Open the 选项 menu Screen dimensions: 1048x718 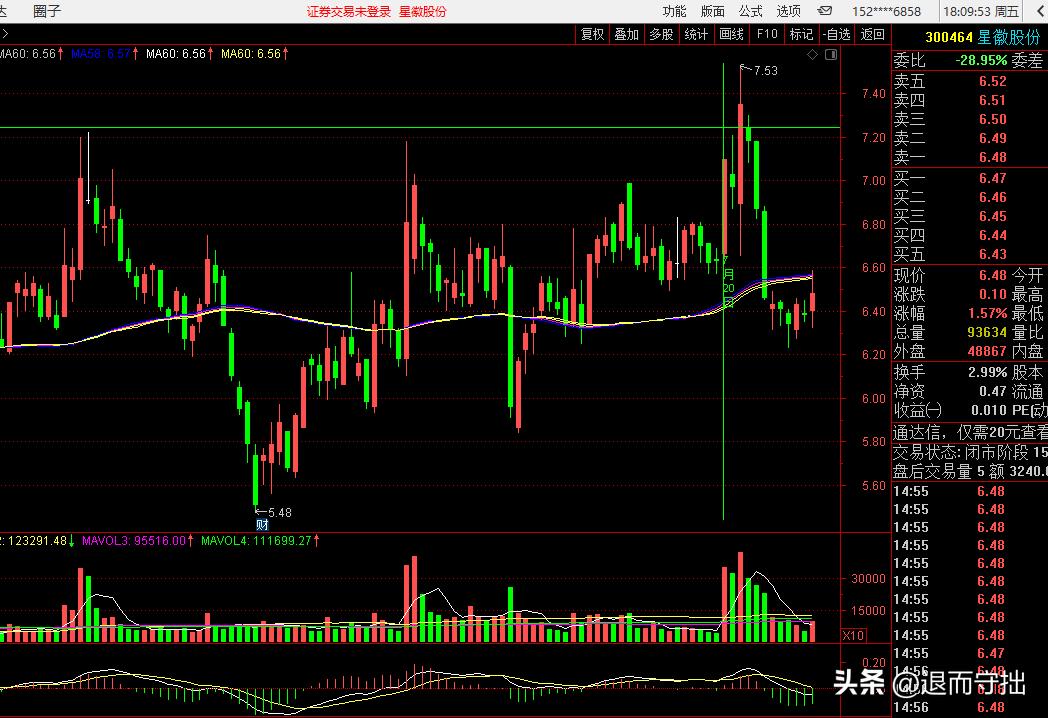coord(789,11)
